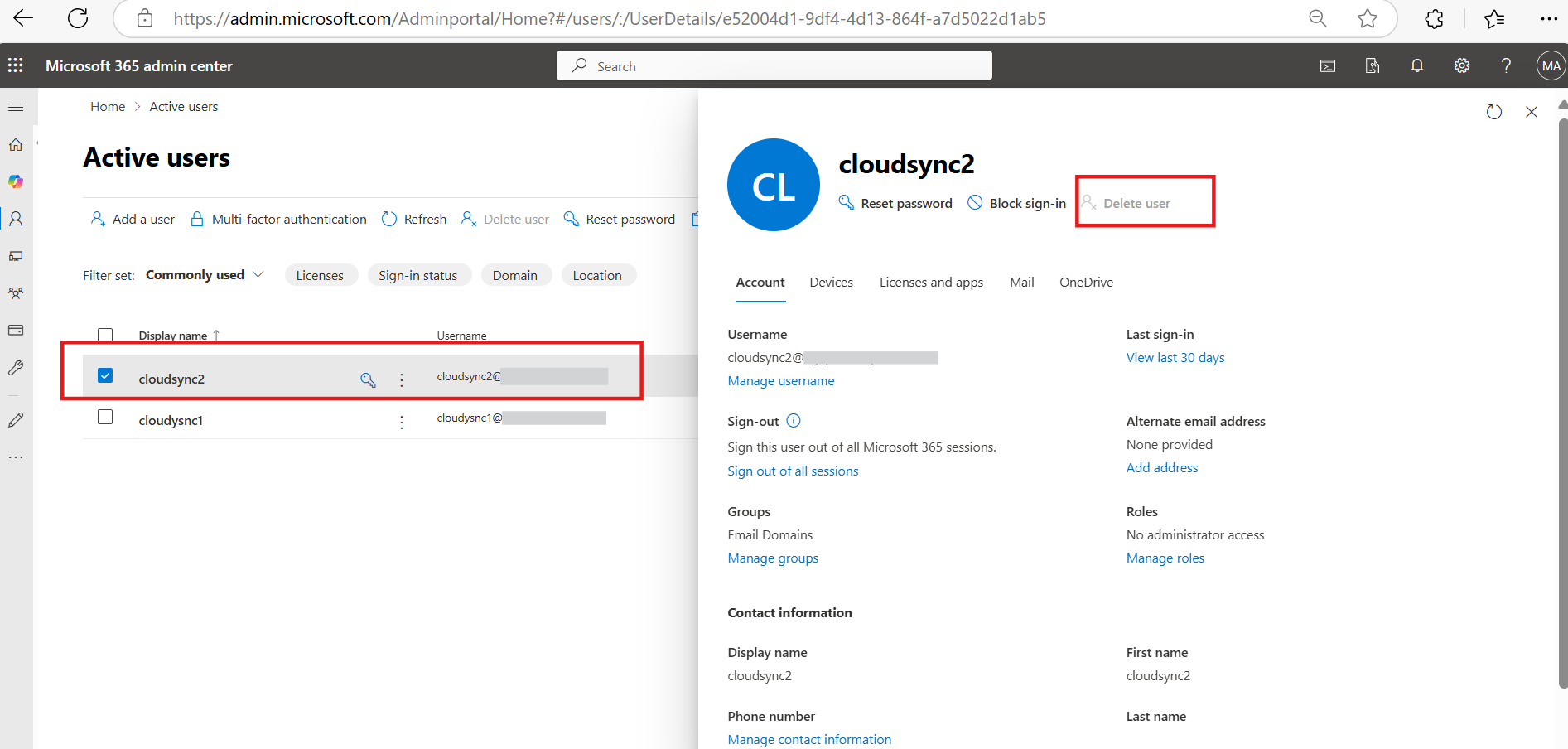
Task: Open the Commonly used filter dropdown
Action: pyautogui.click(x=203, y=274)
